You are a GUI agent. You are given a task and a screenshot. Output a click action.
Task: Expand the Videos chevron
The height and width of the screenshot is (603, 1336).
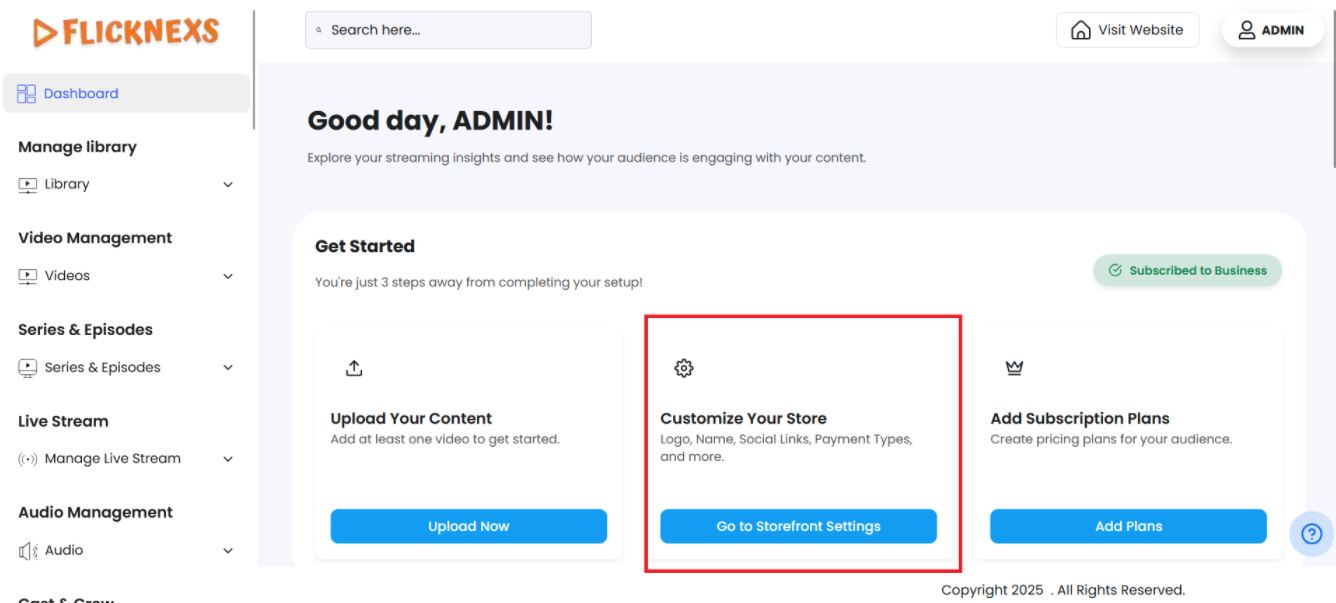click(x=228, y=276)
